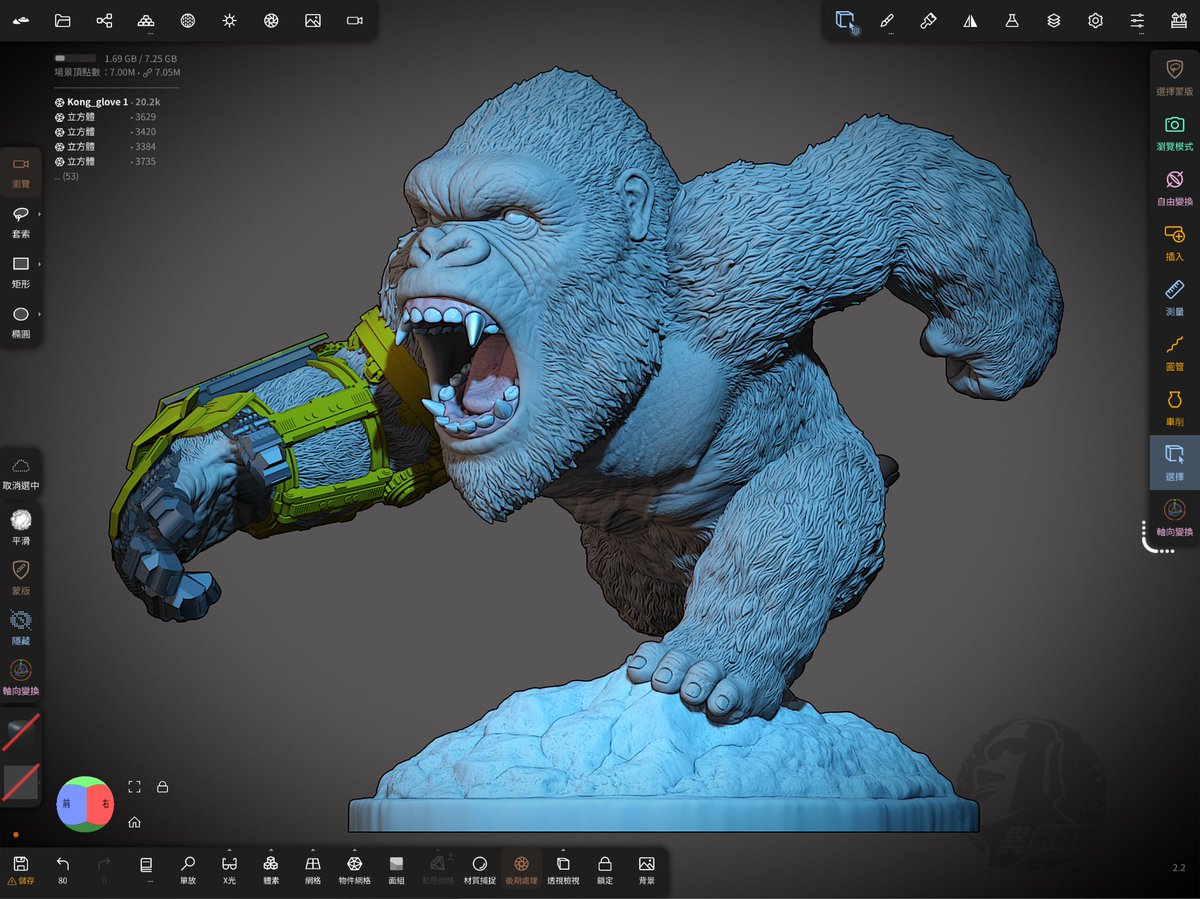
Task: Toggle 單放 solo view
Action: click(188, 869)
